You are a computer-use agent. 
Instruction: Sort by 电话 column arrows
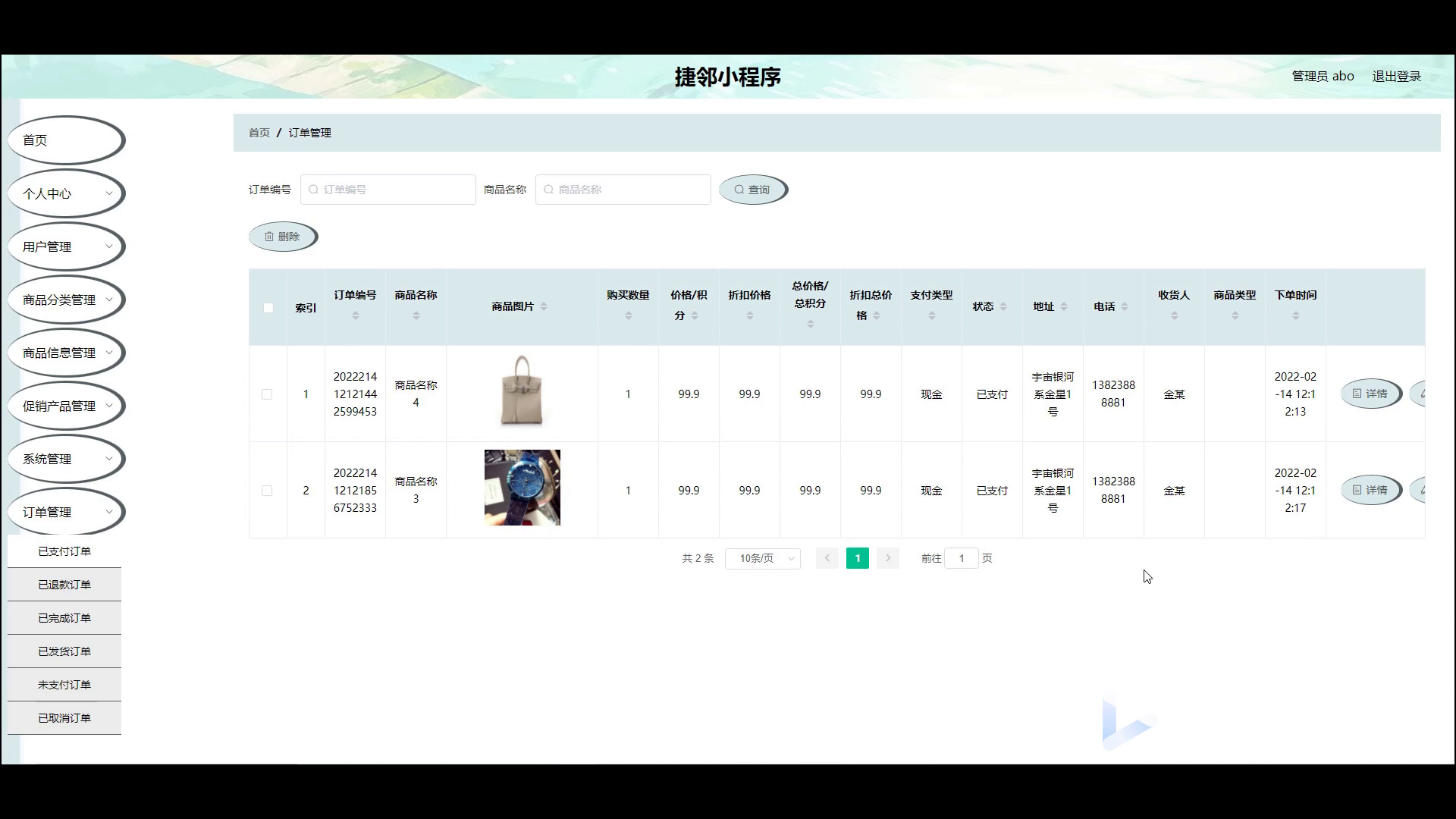point(1125,306)
